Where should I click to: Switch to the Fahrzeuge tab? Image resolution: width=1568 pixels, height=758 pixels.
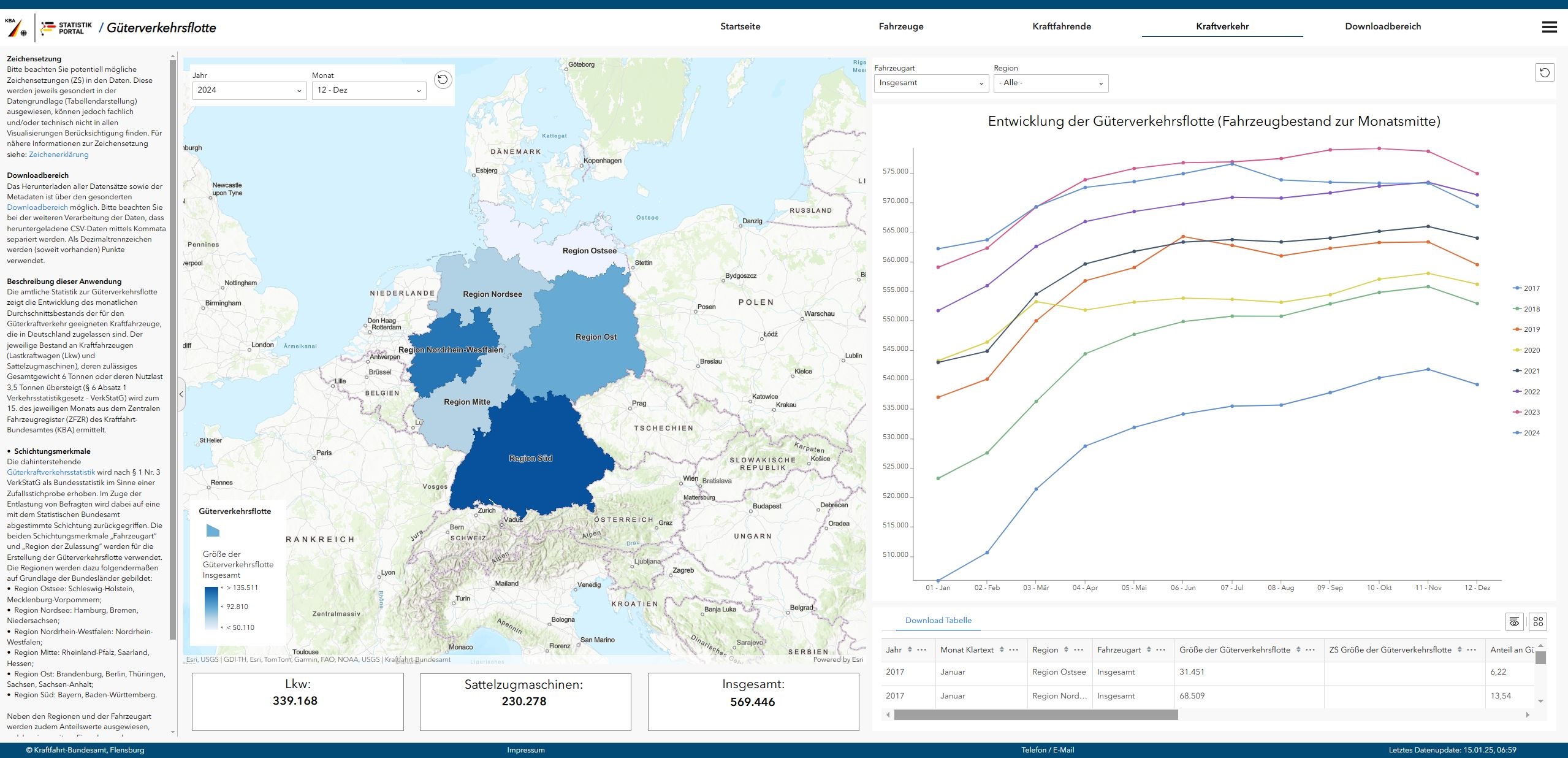(x=900, y=26)
